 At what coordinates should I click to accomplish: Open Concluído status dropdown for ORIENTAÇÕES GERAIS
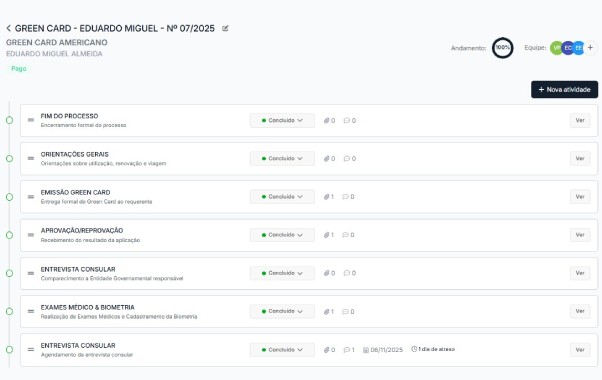point(282,159)
